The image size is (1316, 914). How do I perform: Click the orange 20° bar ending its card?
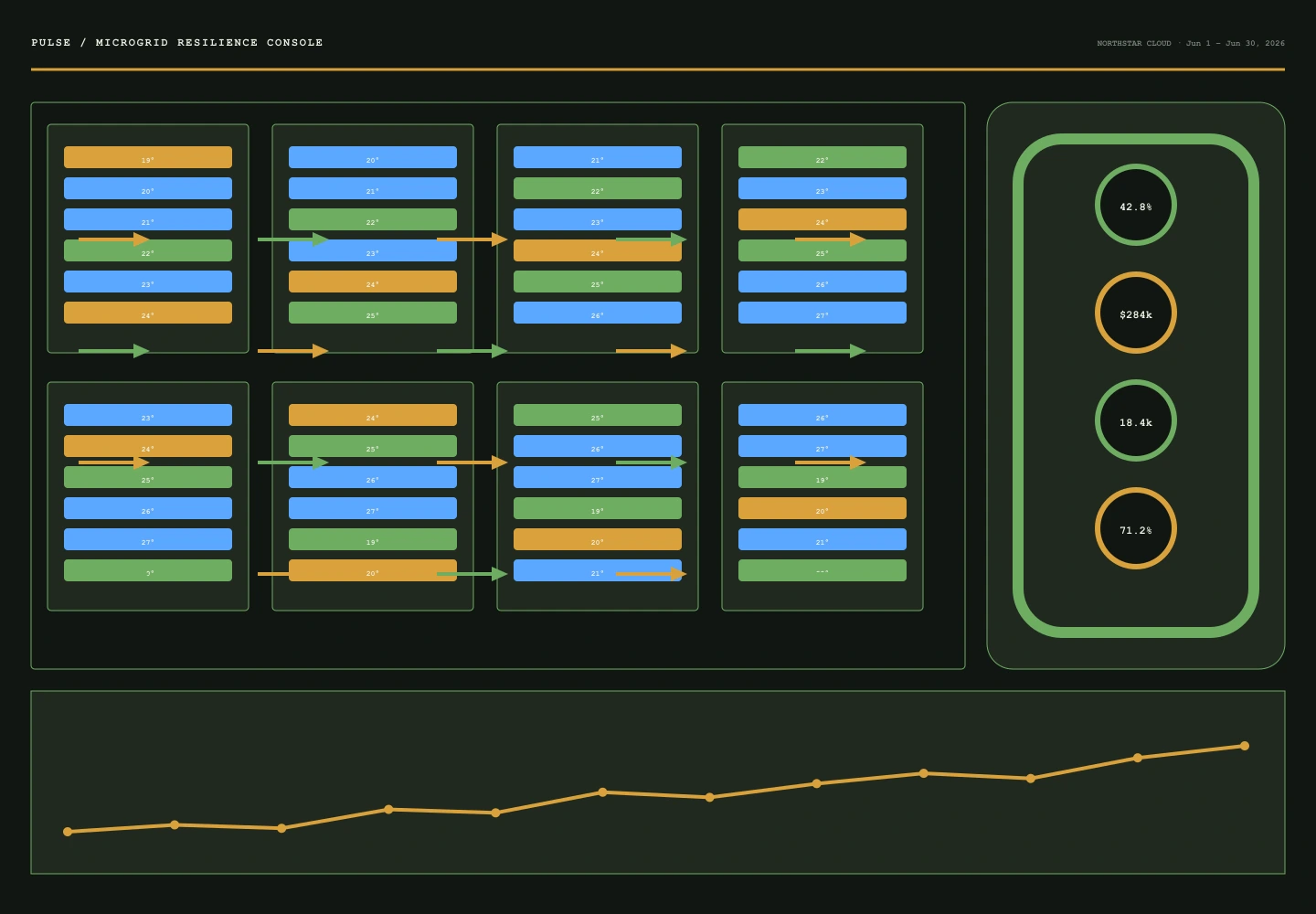point(373,570)
